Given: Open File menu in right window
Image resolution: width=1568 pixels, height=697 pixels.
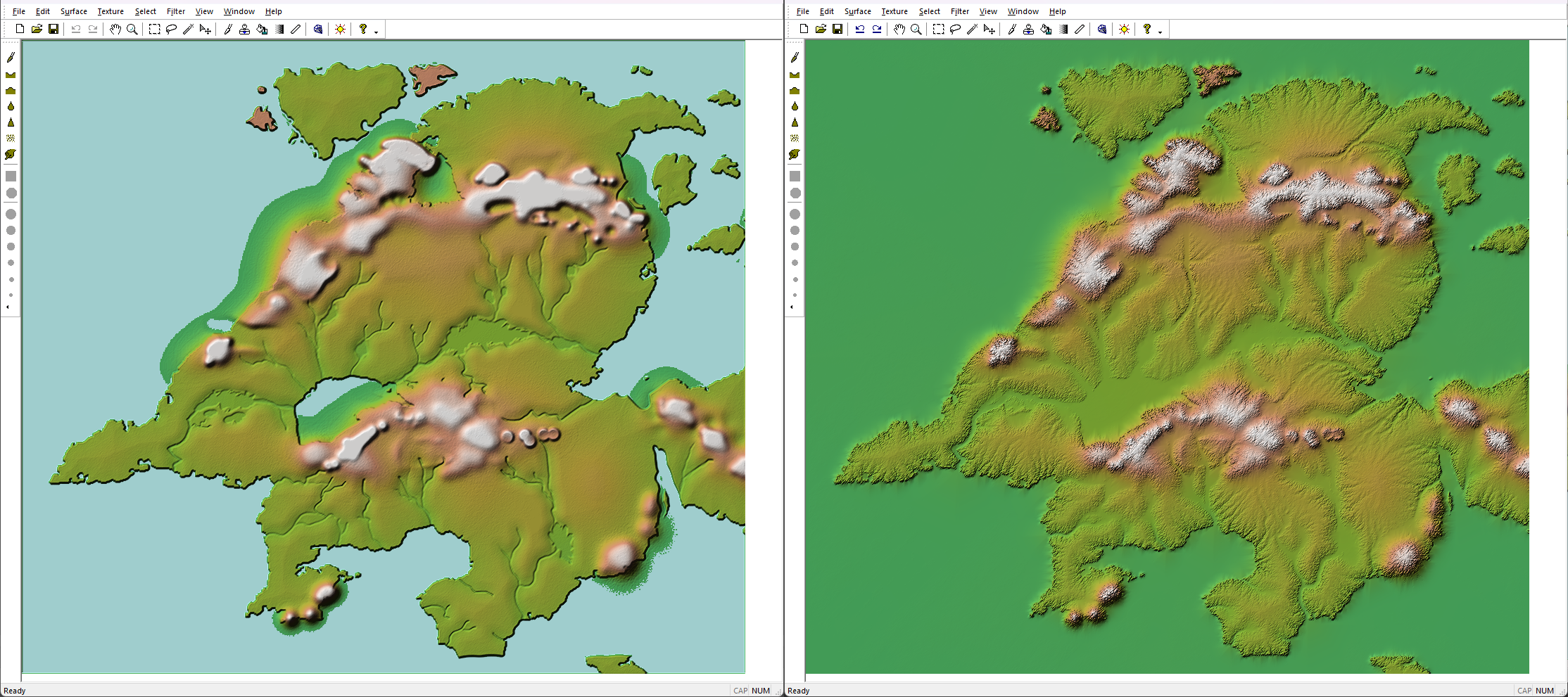Looking at the screenshot, I should [802, 11].
